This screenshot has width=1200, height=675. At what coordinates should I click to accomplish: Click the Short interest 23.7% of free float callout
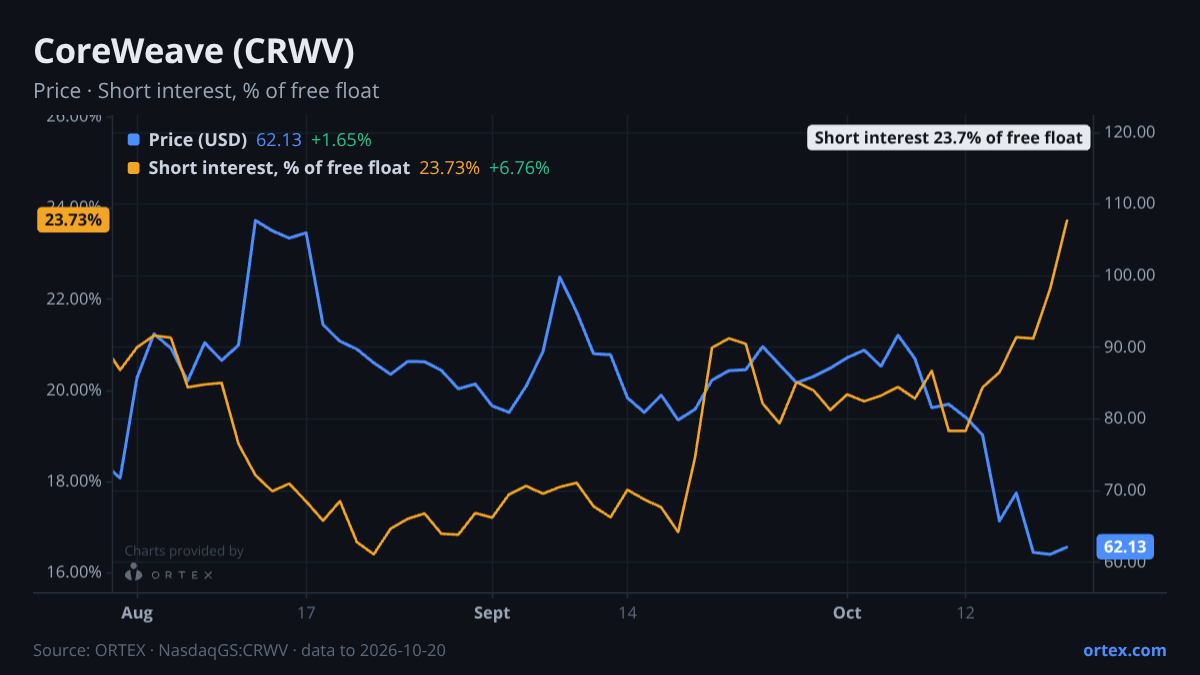click(x=947, y=138)
